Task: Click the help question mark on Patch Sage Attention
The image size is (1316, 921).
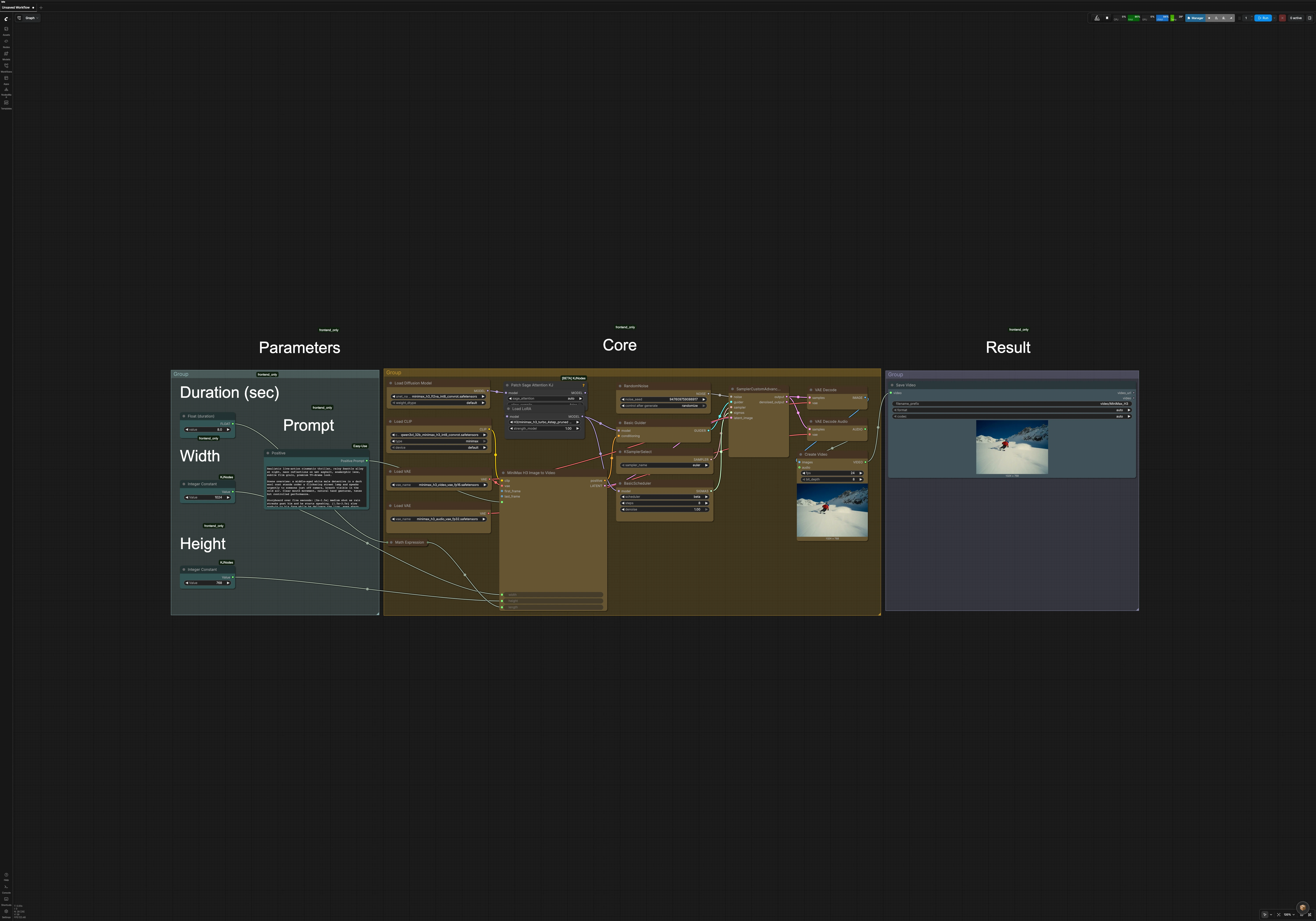Action: pyautogui.click(x=583, y=385)
